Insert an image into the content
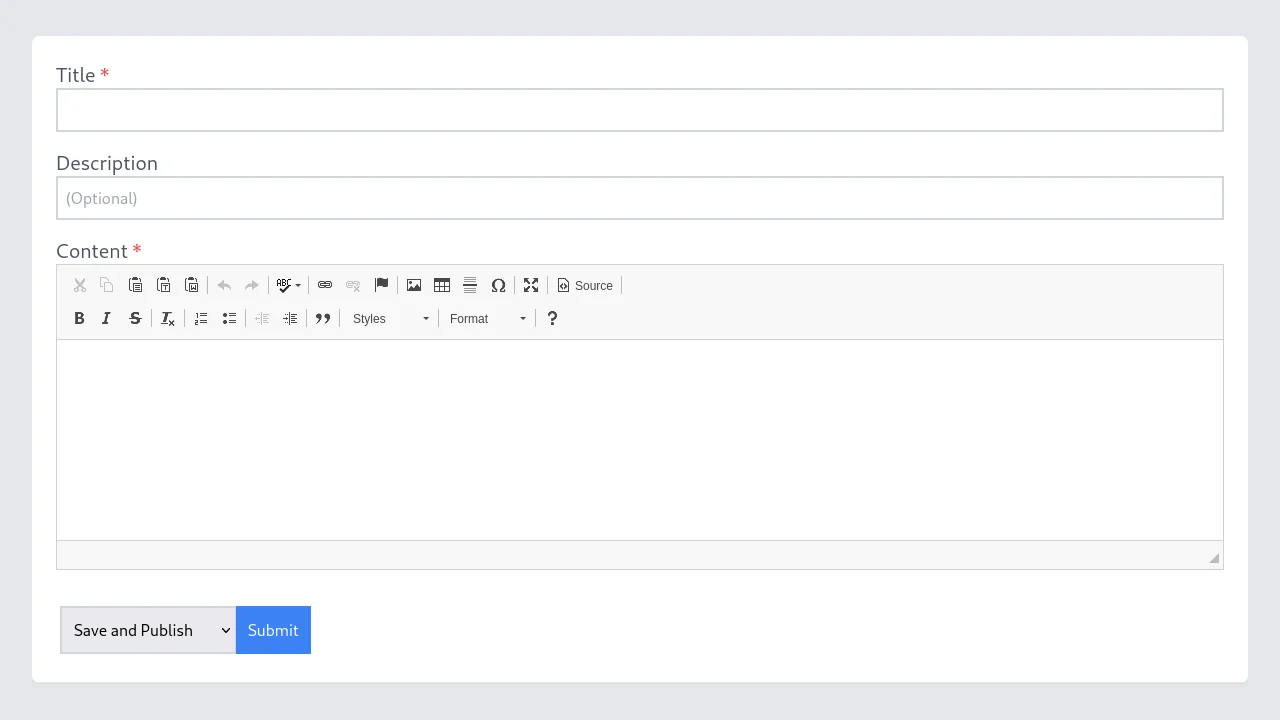Image resolution: width=1280 pixels, height=720 pixels. tap(414, 285)
